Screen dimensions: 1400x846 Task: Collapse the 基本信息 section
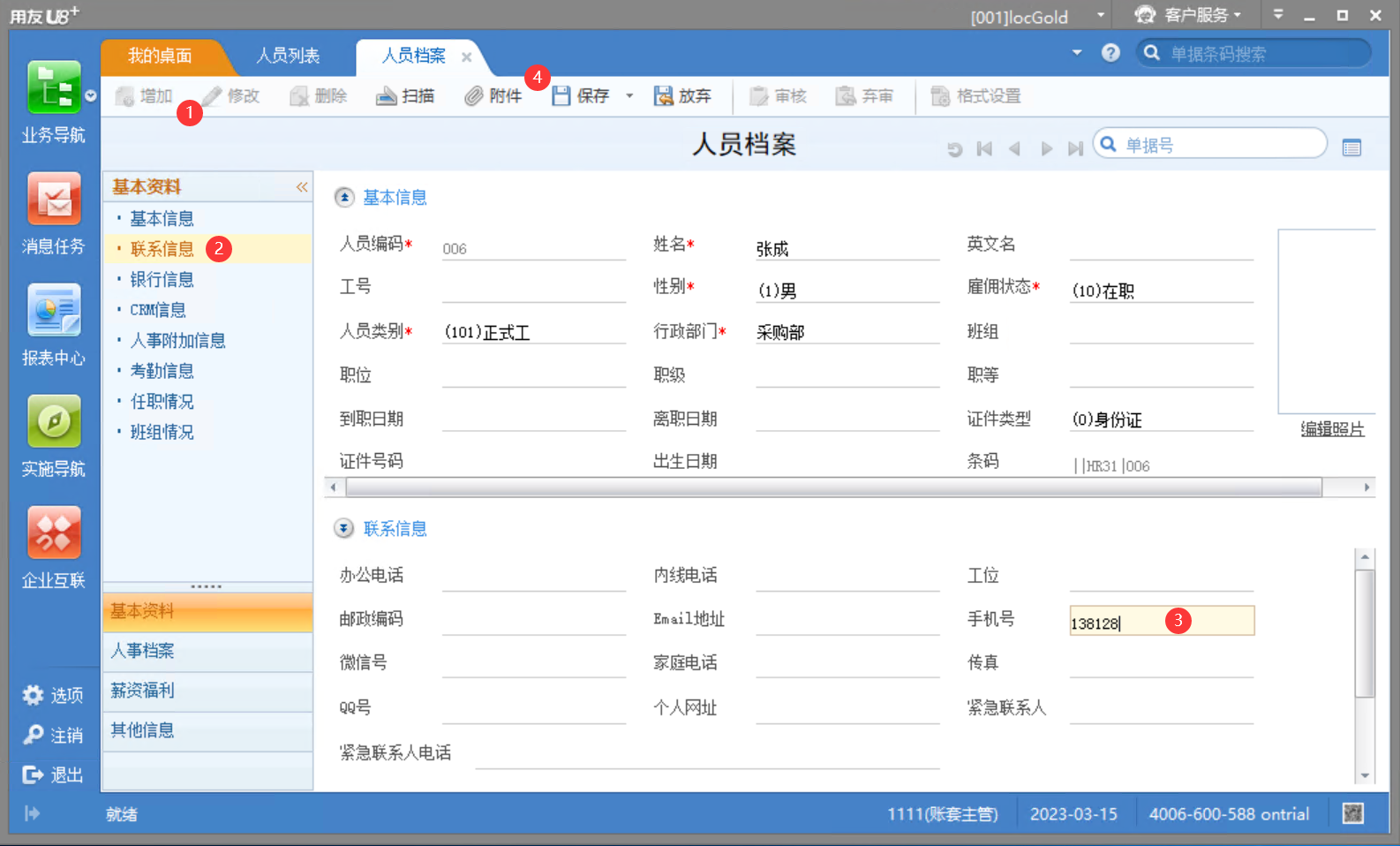(x=344, y=198)
